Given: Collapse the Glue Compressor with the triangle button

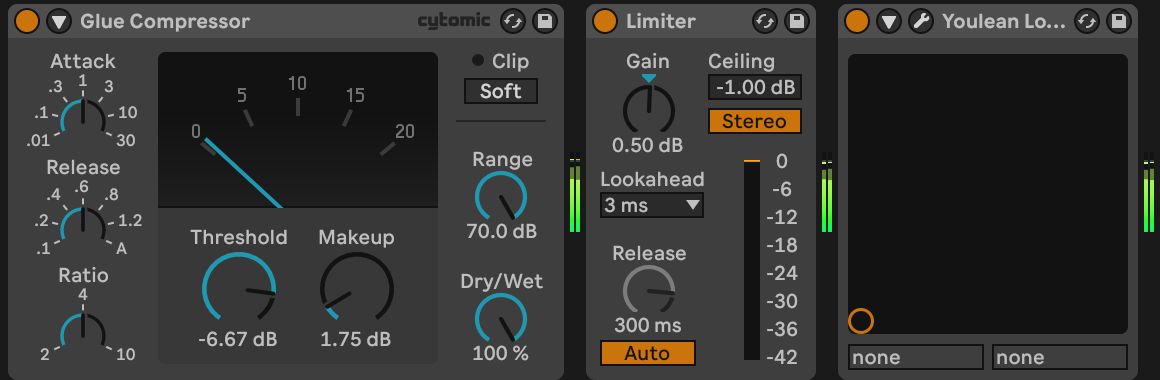Looking at the screenshot, I should click(59, 21).
